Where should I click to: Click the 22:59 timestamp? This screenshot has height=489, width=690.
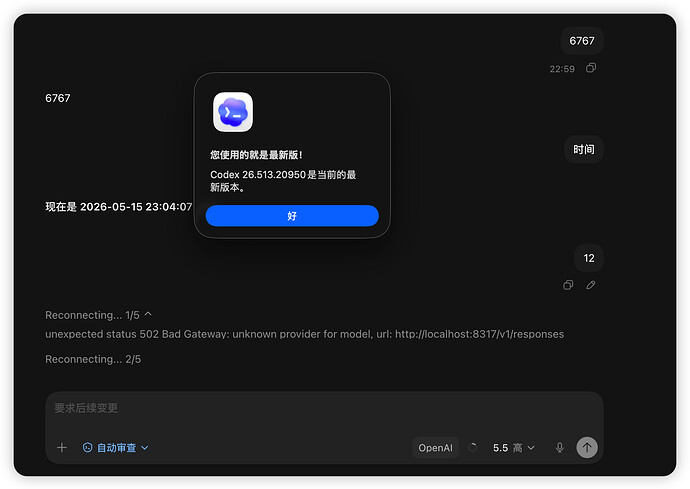click(562, 69)
